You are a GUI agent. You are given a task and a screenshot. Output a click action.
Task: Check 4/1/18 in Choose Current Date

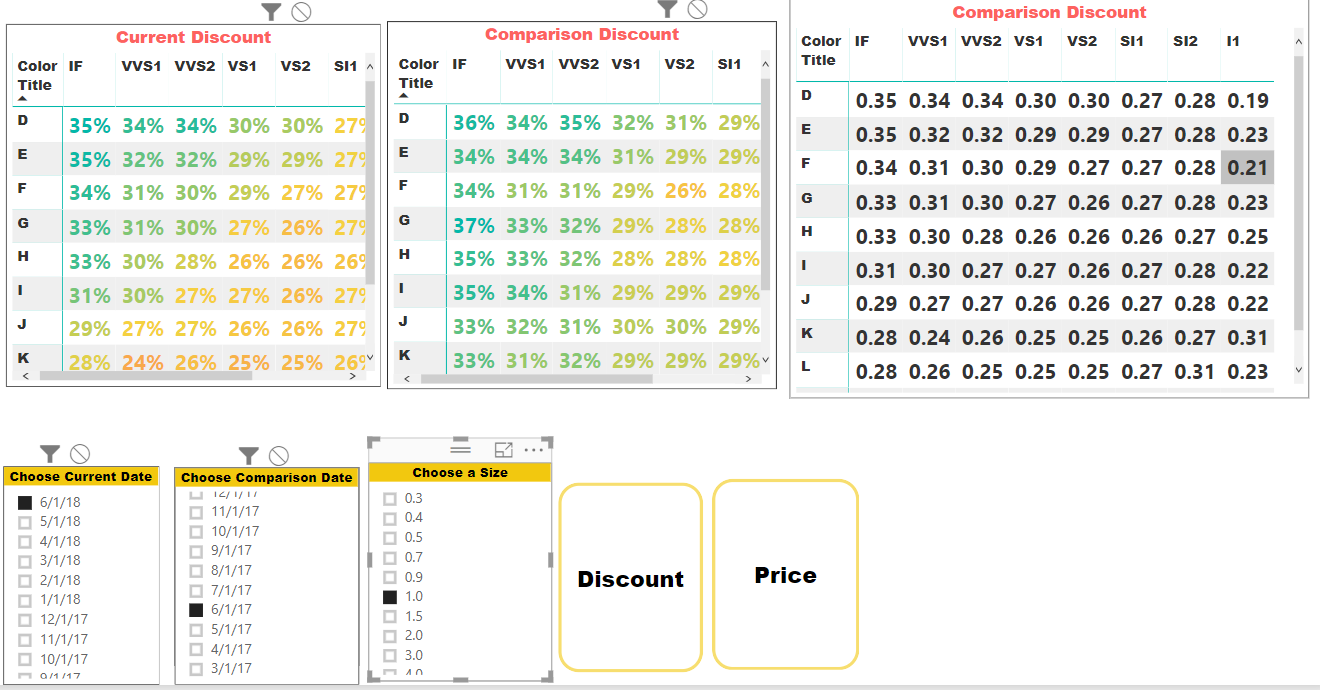[25, 541]
